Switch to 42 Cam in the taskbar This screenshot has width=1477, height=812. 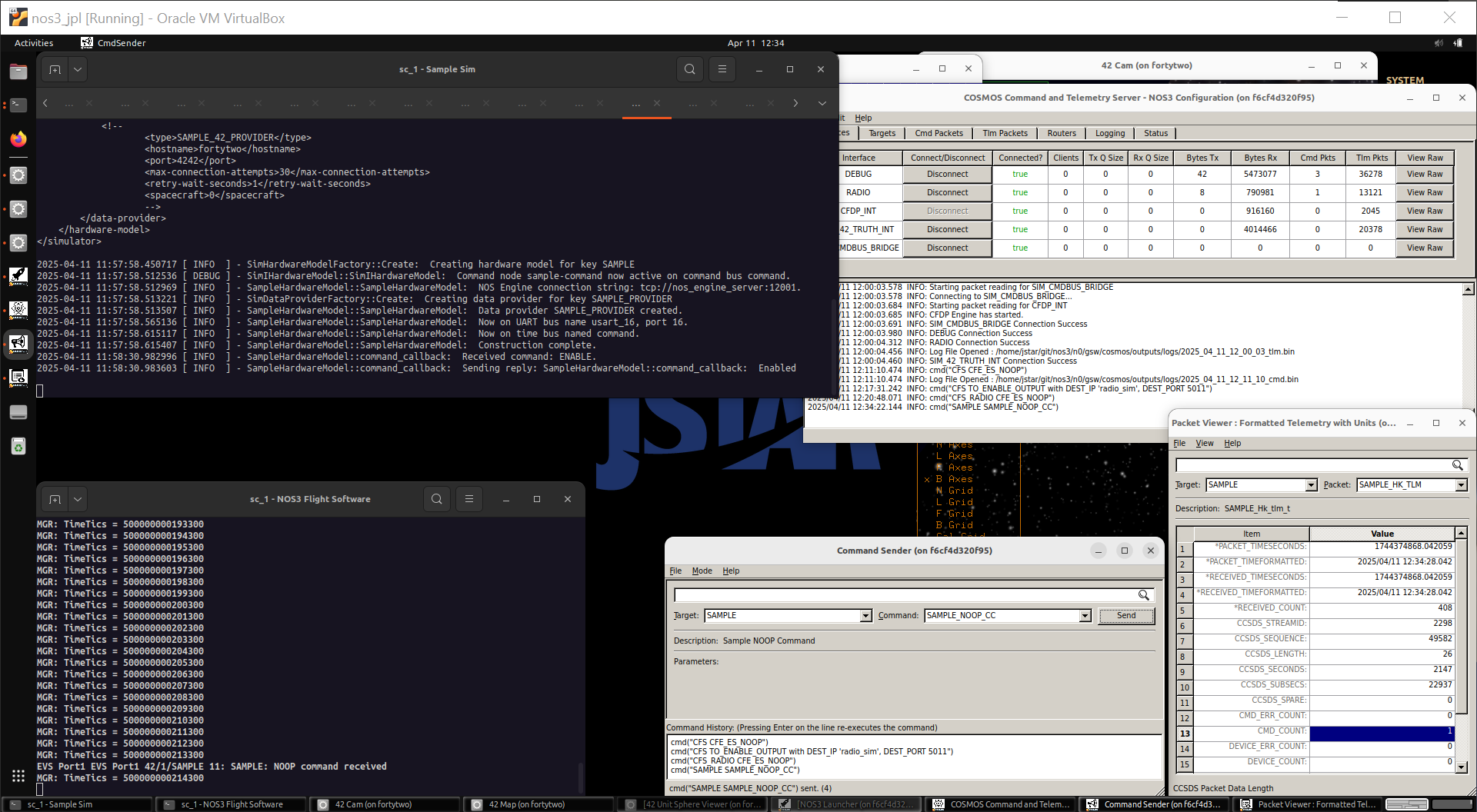385,804
